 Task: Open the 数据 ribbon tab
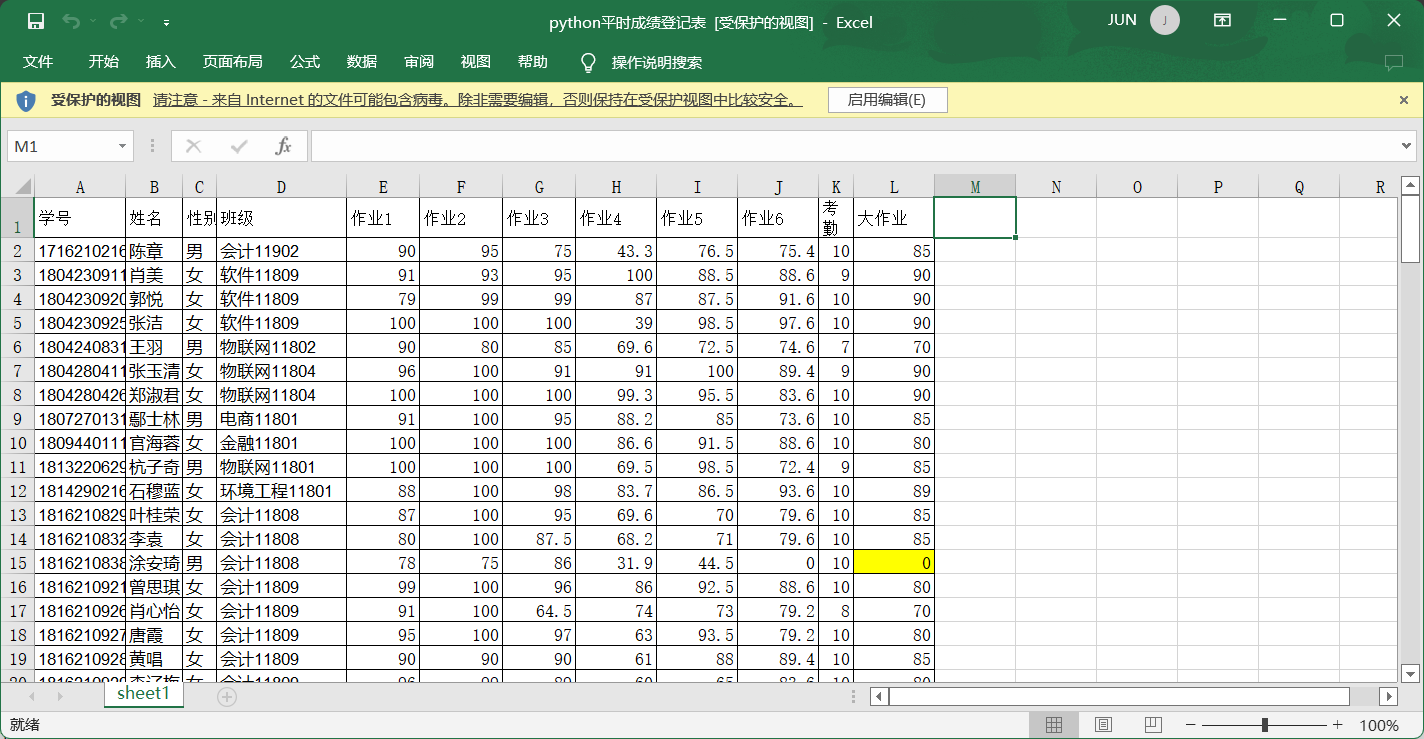pyautogui.click(x=361, y=62)
